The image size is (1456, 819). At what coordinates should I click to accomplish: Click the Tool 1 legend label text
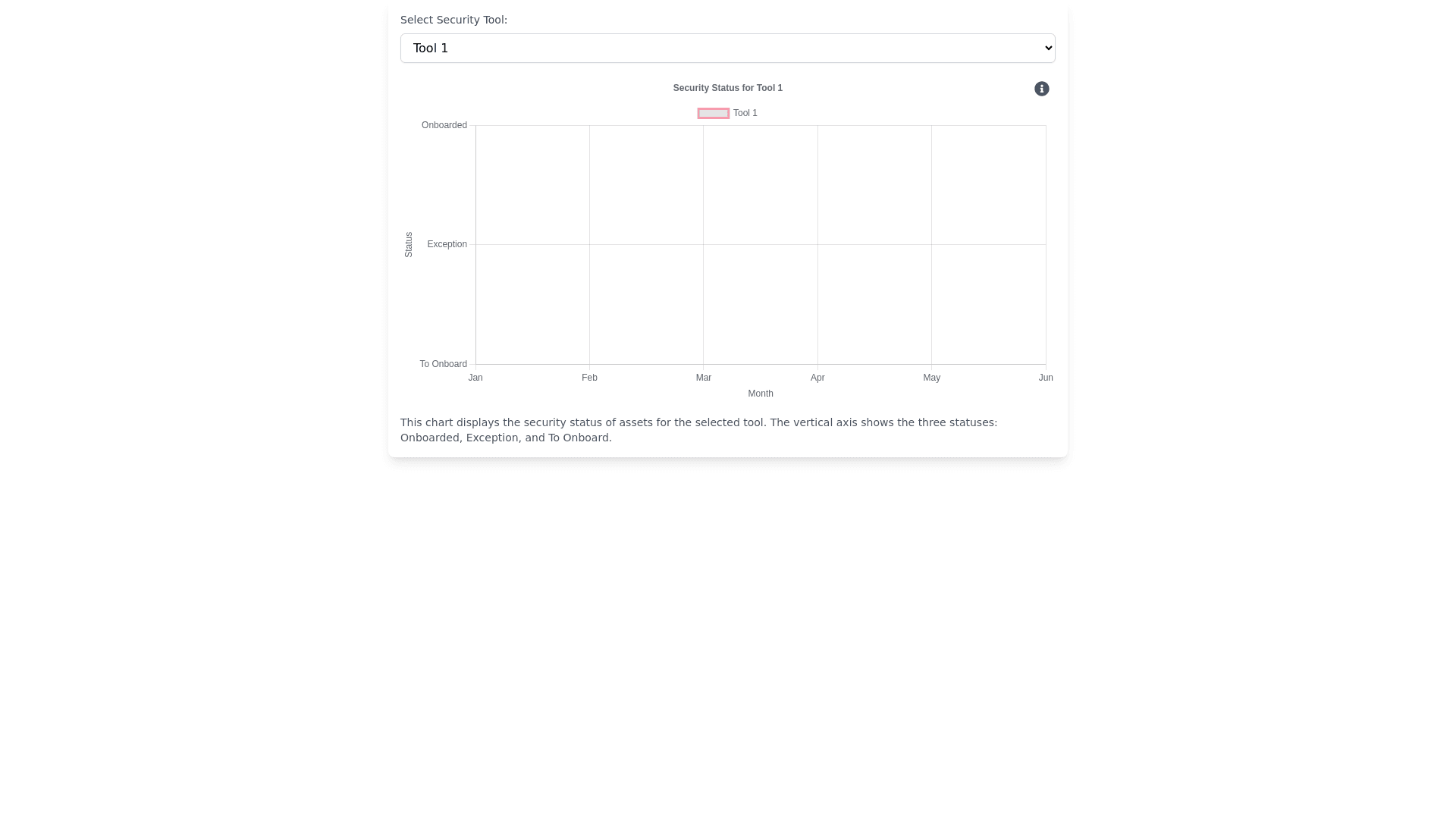click(x=745, y=113)
